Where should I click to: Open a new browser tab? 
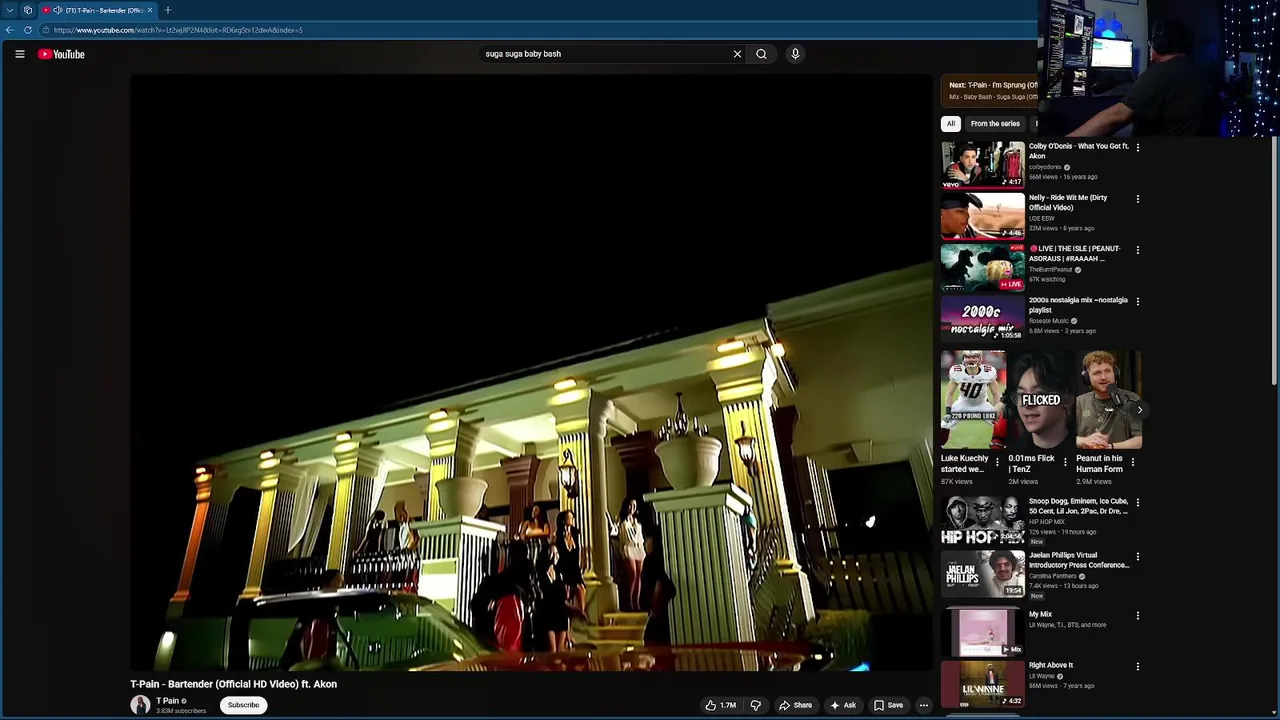[168, 10]
